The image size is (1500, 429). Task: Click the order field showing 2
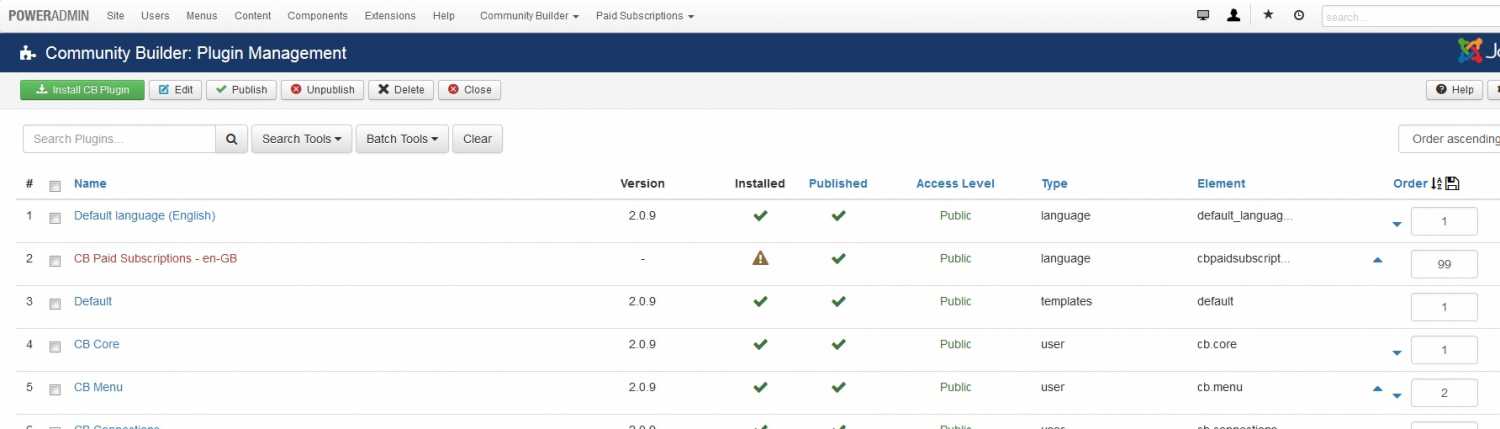coord(1444,393)
